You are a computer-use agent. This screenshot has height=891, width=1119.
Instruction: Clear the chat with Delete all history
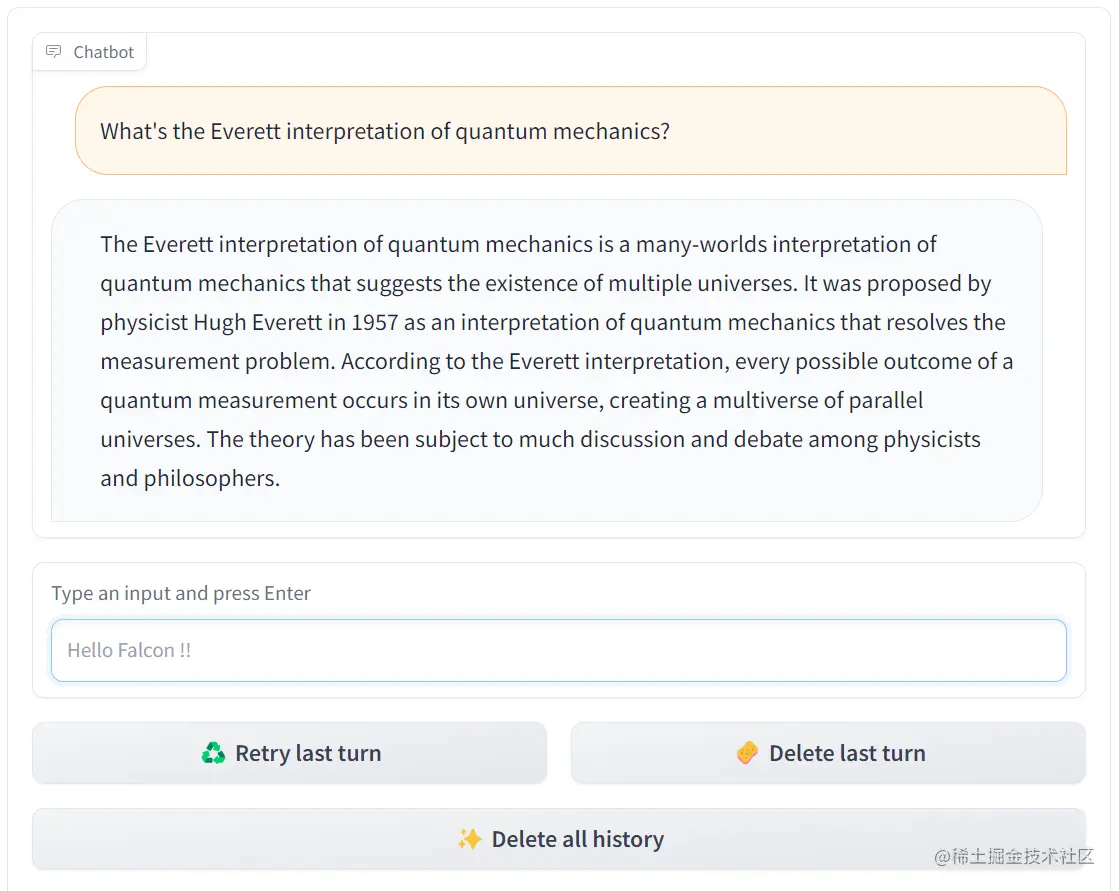tap(577, 839)
